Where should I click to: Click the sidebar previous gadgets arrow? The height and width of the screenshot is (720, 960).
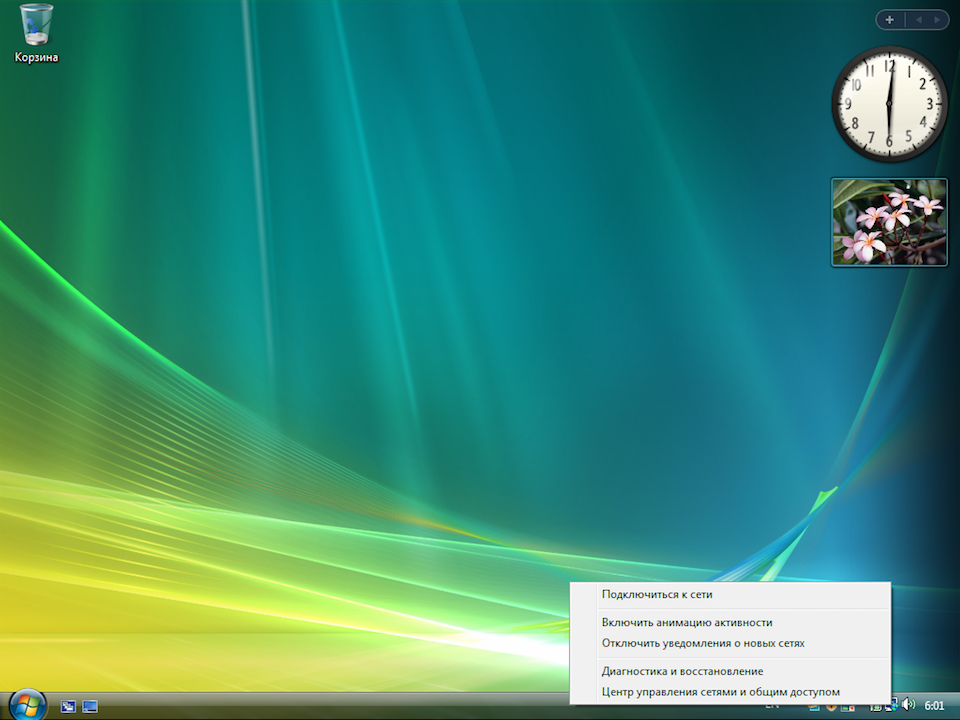click(x=918, y=20)
